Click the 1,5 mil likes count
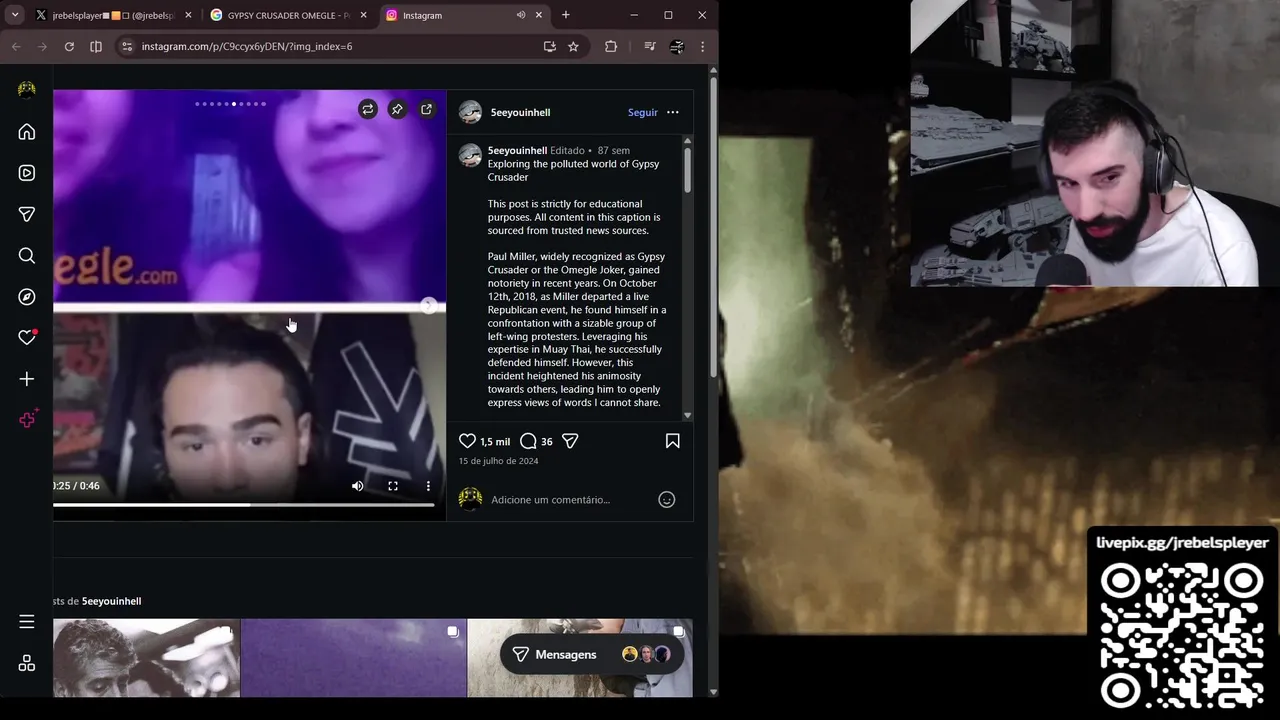The width and height of the screenshot is (1280, 720). [x=495, y=441]
